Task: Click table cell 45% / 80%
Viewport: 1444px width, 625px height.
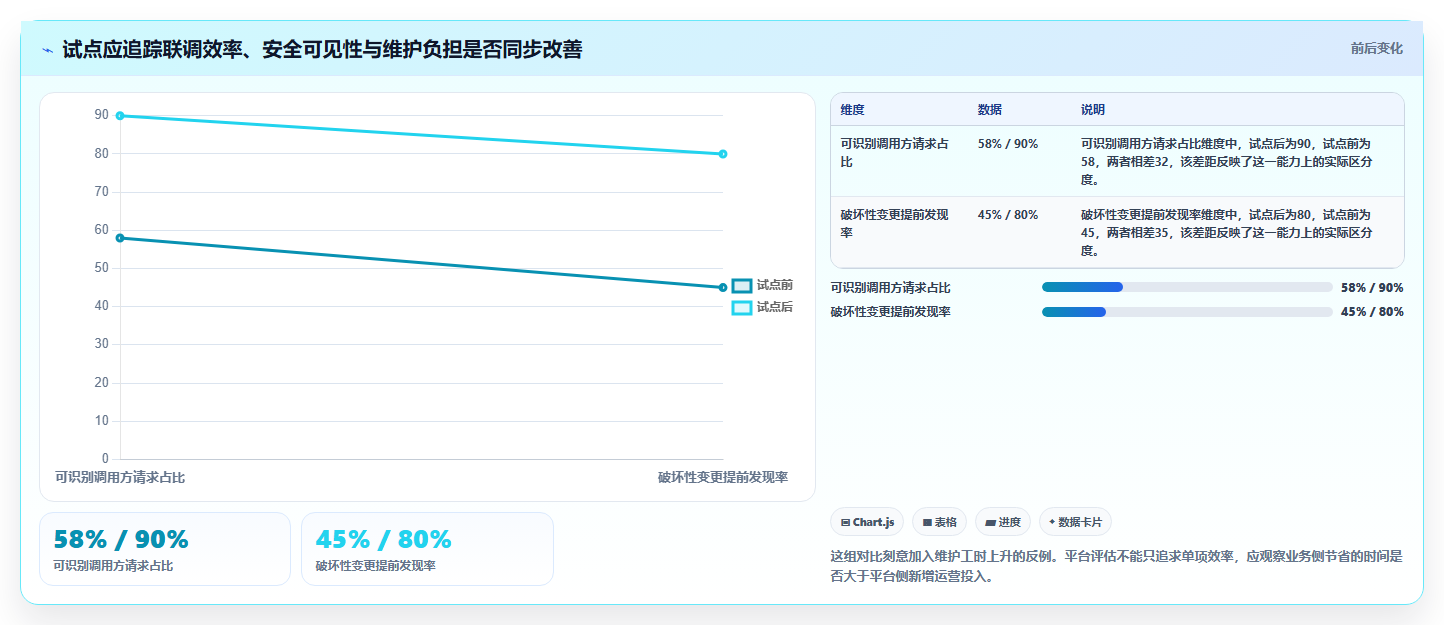Action: coord(1008,215)
